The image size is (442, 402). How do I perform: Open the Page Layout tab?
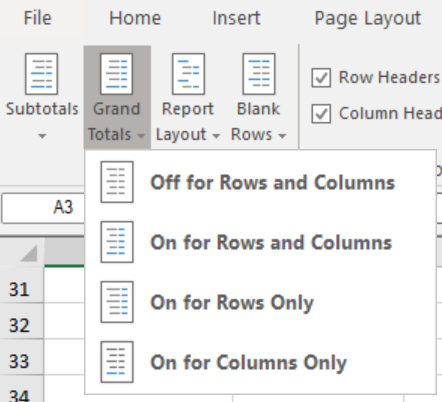tap(368, 19)
